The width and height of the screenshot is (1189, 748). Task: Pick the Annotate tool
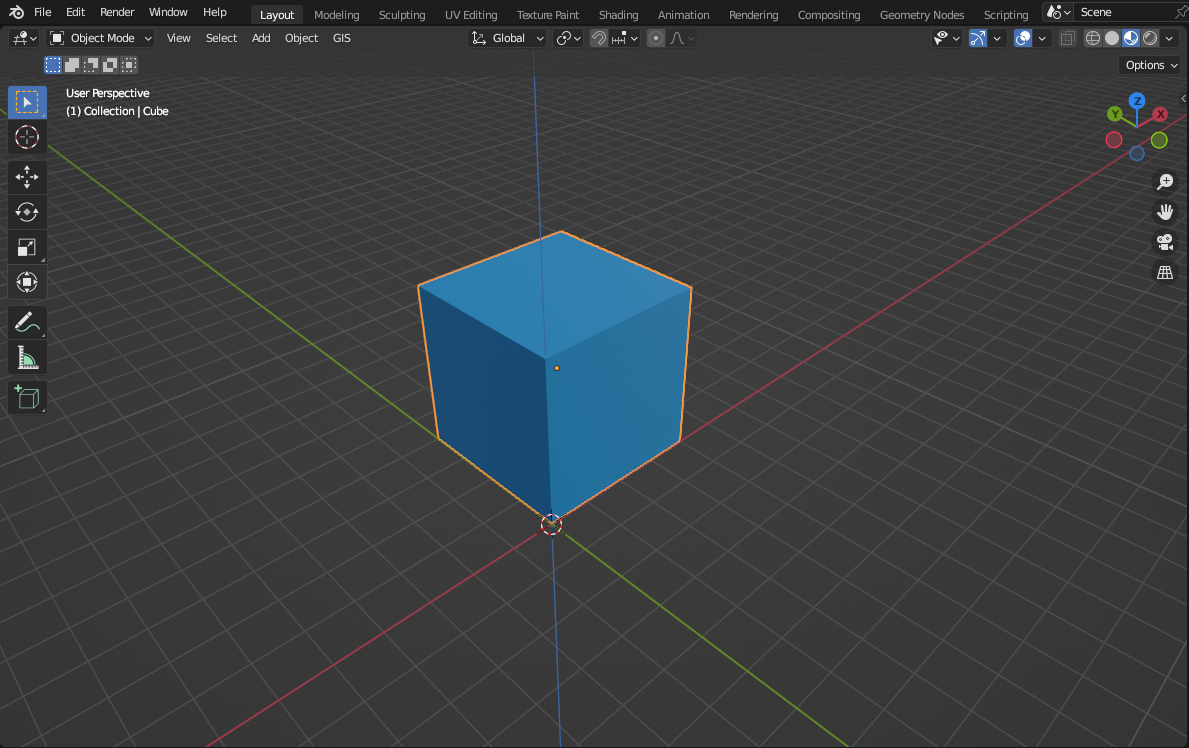coord(27,322)
